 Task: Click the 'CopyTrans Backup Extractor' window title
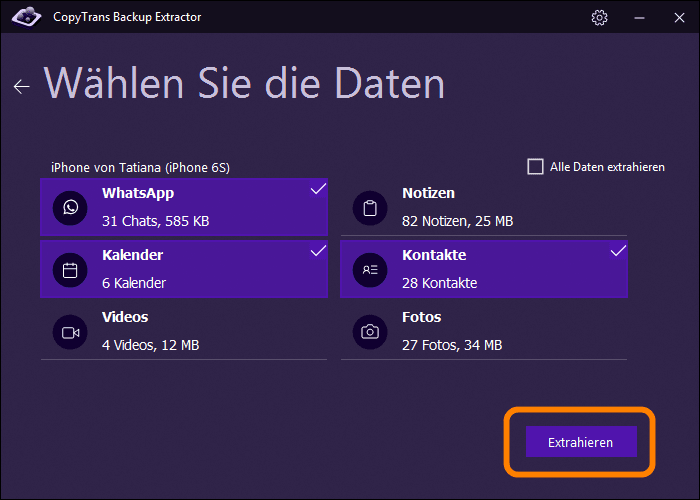pyautogui.click(x=127, y=17)
